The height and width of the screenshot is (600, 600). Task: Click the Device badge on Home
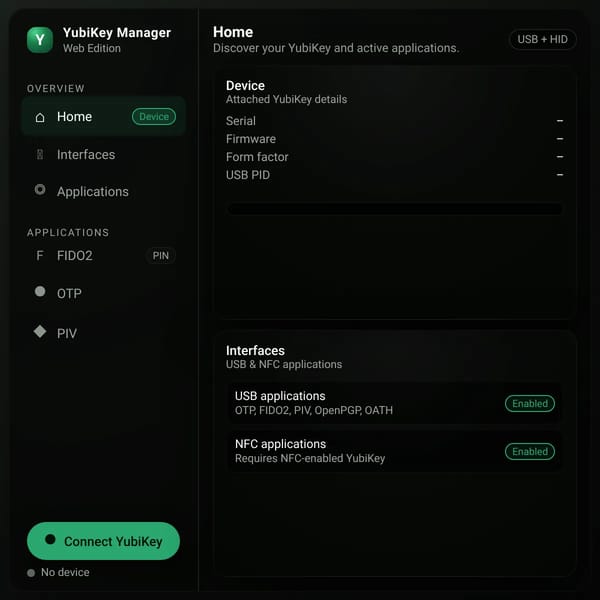pos(154,116)
